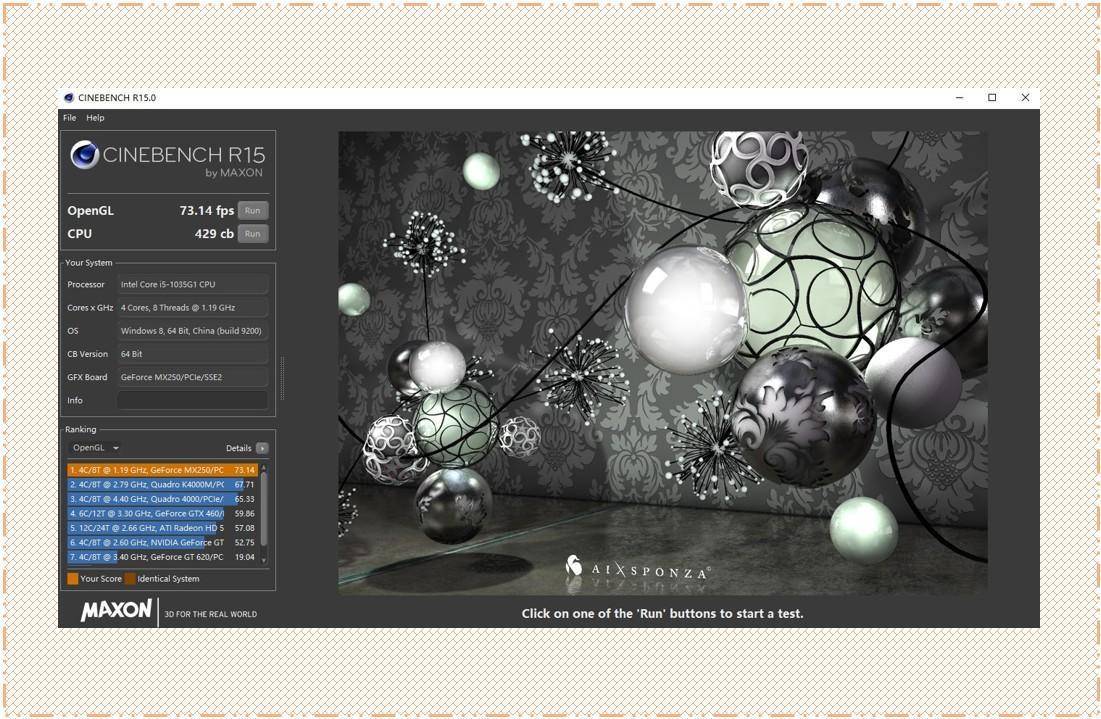Maximize the Cinebench window
Viewport: 1101px width, 719px height.
pos(992,98)
